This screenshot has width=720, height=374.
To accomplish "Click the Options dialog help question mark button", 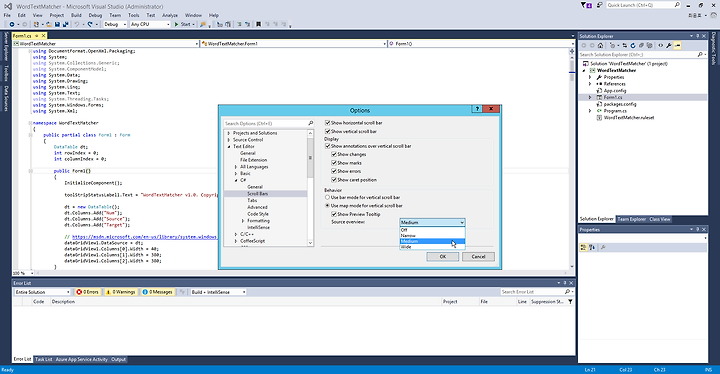I will coord(477,109).
